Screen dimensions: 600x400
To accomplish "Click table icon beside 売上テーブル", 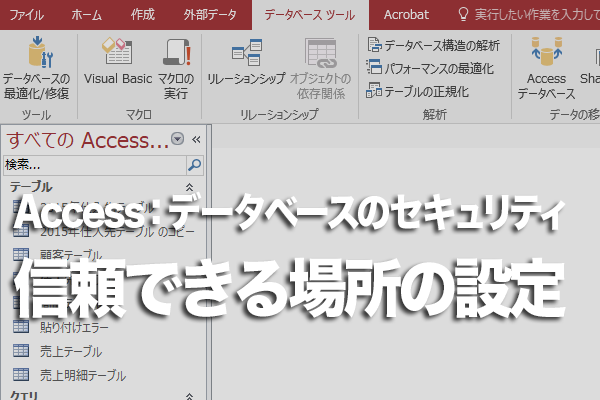I will [21, 350].
